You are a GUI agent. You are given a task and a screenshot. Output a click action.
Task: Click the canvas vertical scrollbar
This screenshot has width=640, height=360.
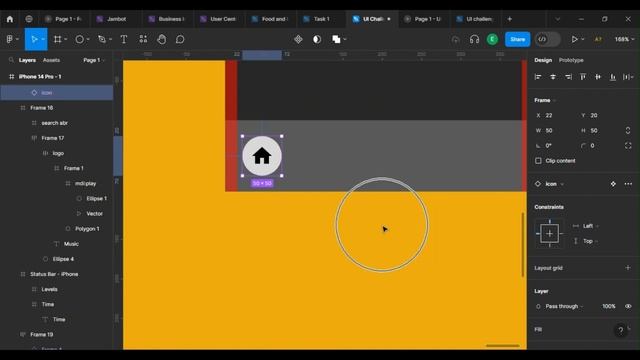click(x=523, y=244)
